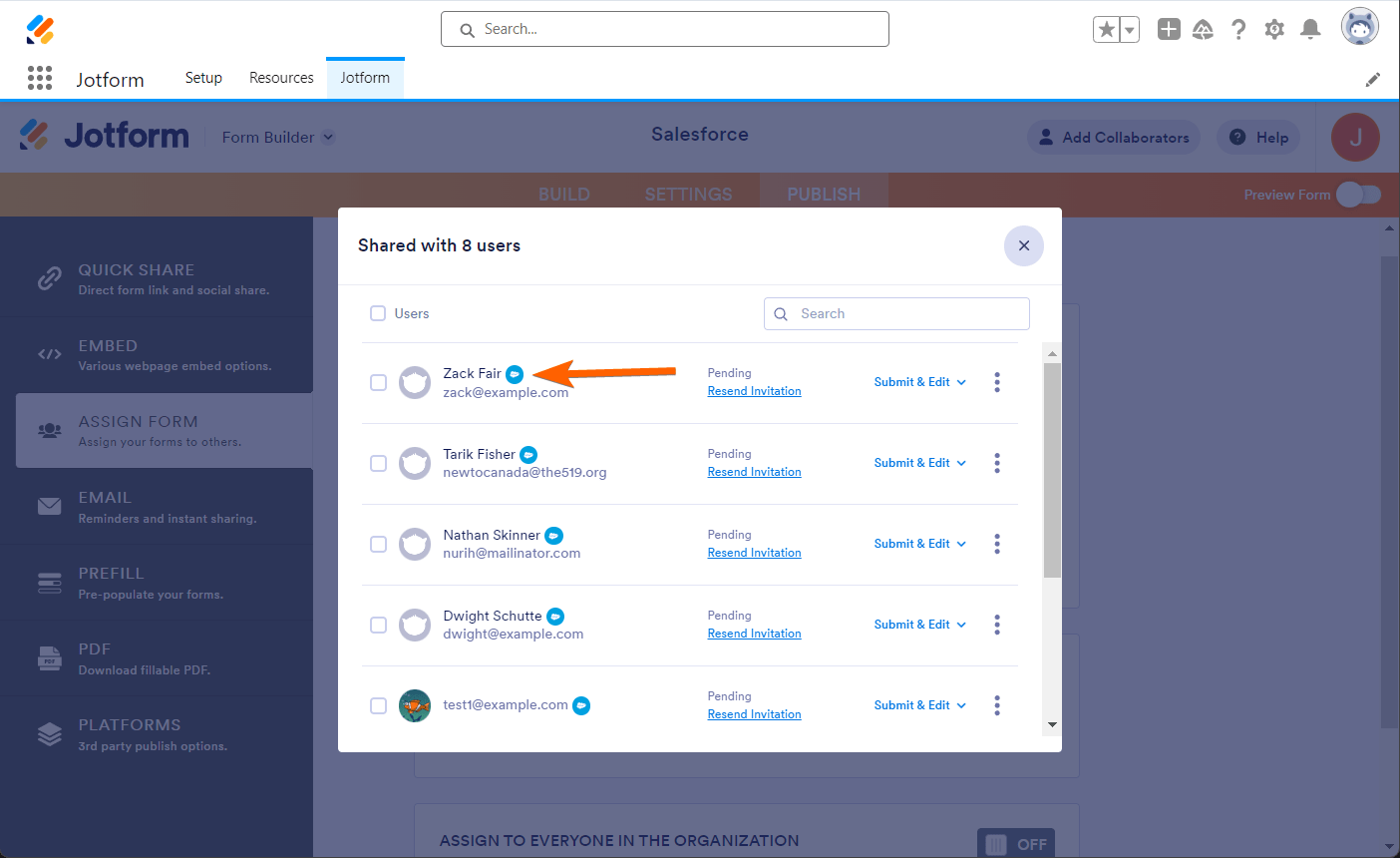The image size is (1400, 858).
Task: Go to the SETTINGS tab
Action: (x=689, y=195)
